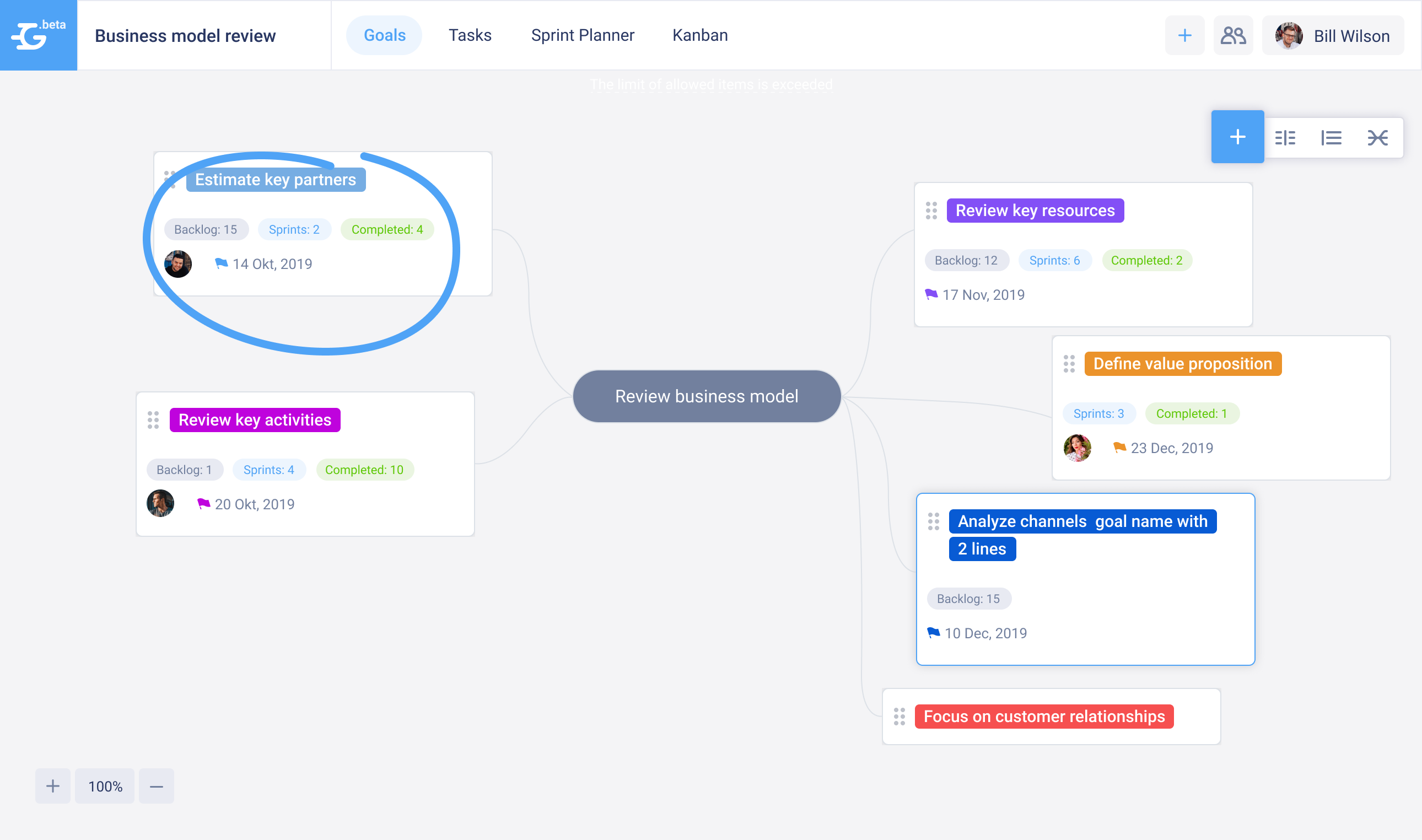Click drag handle of Focus on customer relationships
Viewport: 1422px width, 840px height.
point(899,717)
